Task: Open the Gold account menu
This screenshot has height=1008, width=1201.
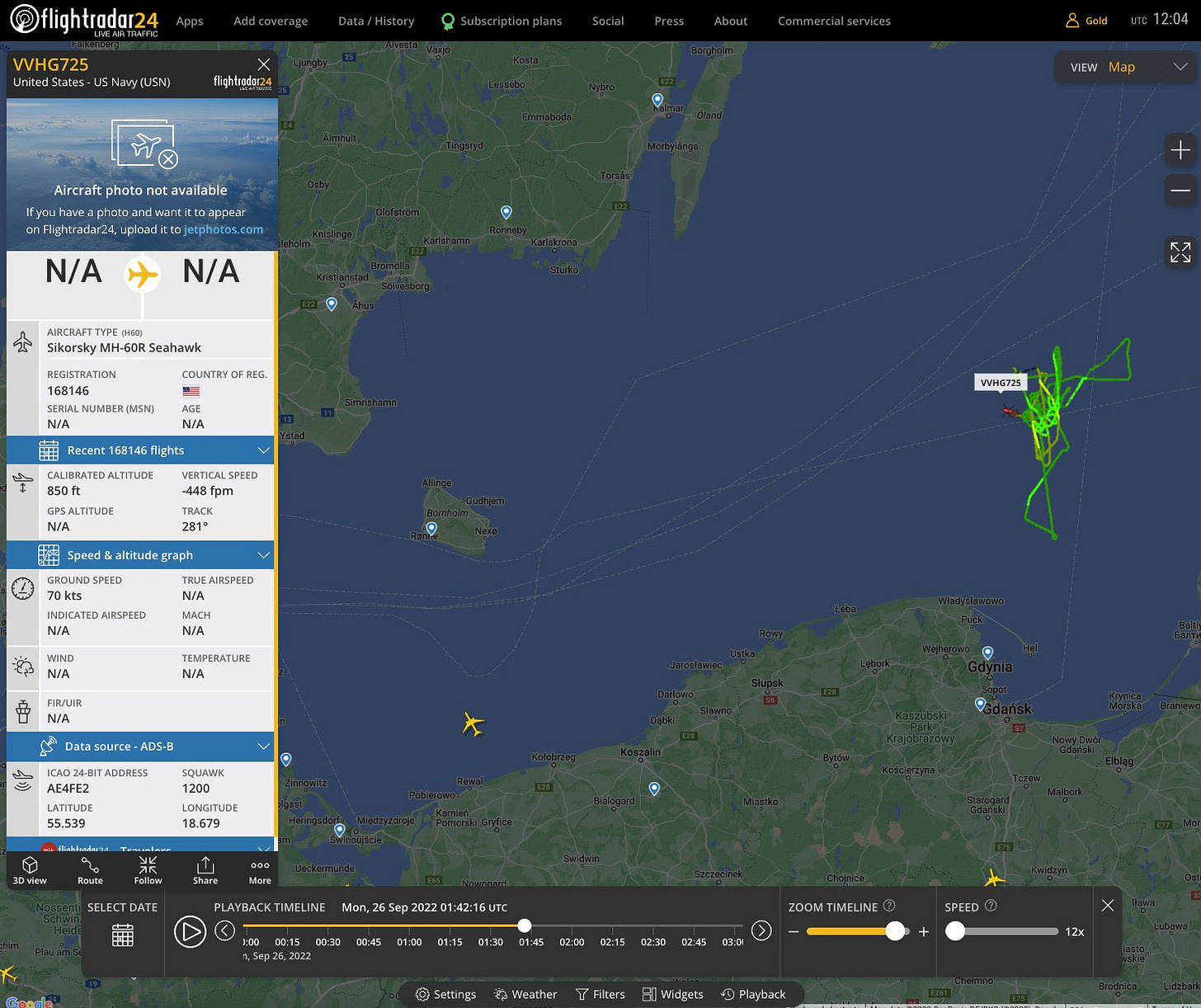Action: point(1086,21)
